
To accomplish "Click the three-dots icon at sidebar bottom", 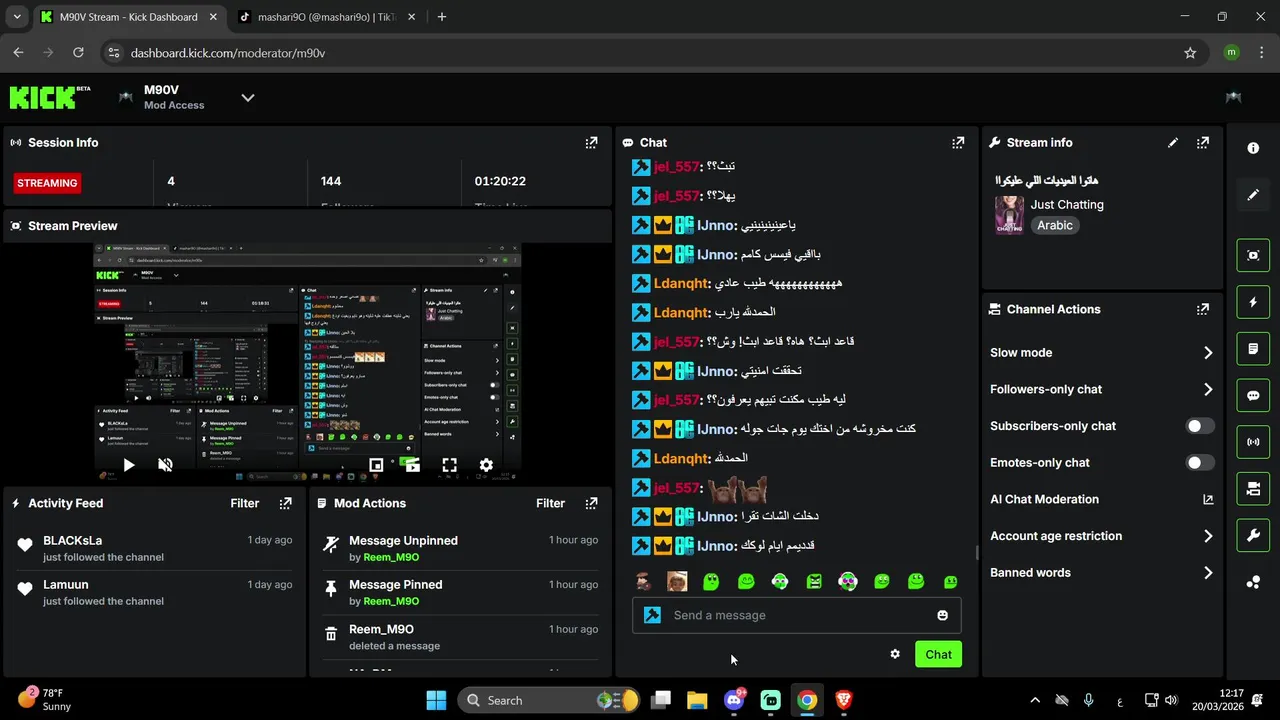I will pos(1253,582).
